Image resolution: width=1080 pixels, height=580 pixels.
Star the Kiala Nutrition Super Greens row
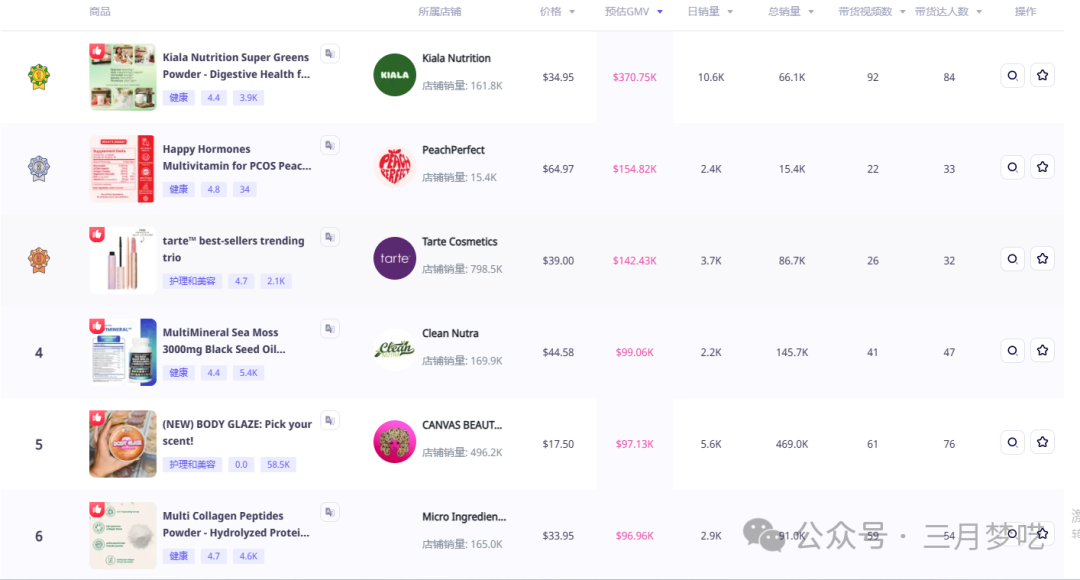pos(1042,76)
